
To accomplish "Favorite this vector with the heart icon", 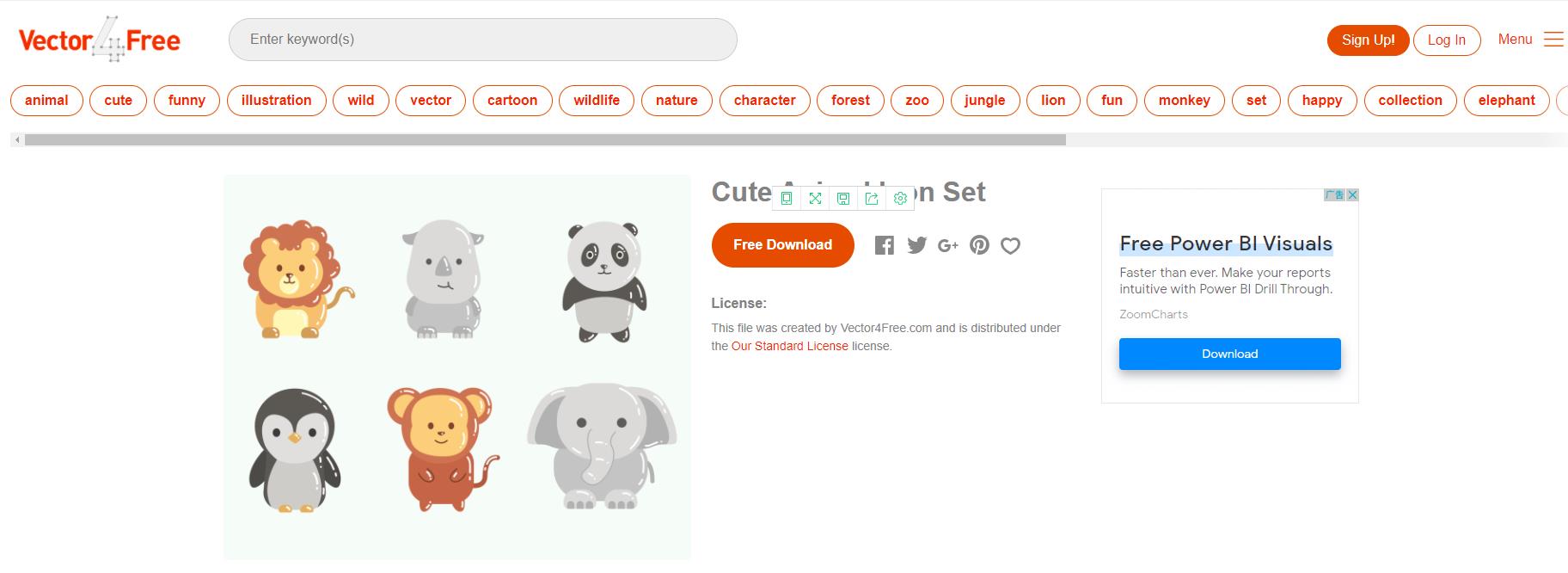I will coord(1011,246).
